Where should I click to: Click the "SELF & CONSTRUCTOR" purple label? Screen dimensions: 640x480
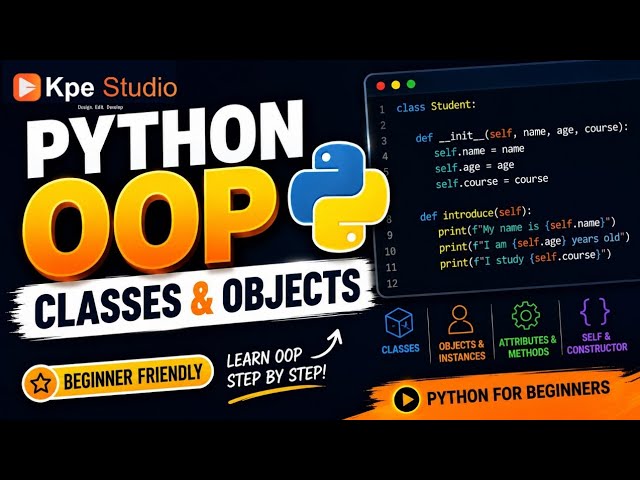click(597, 343)
